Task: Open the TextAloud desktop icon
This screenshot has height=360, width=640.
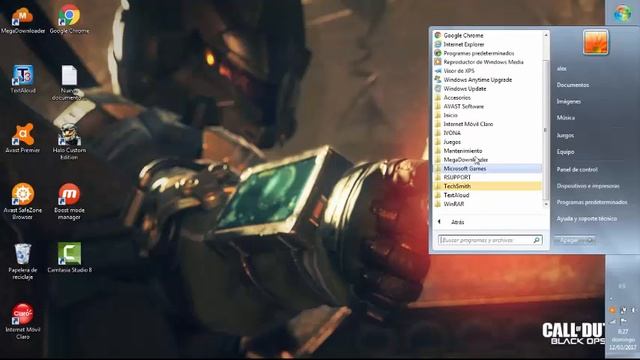Action: pos(22,80)
